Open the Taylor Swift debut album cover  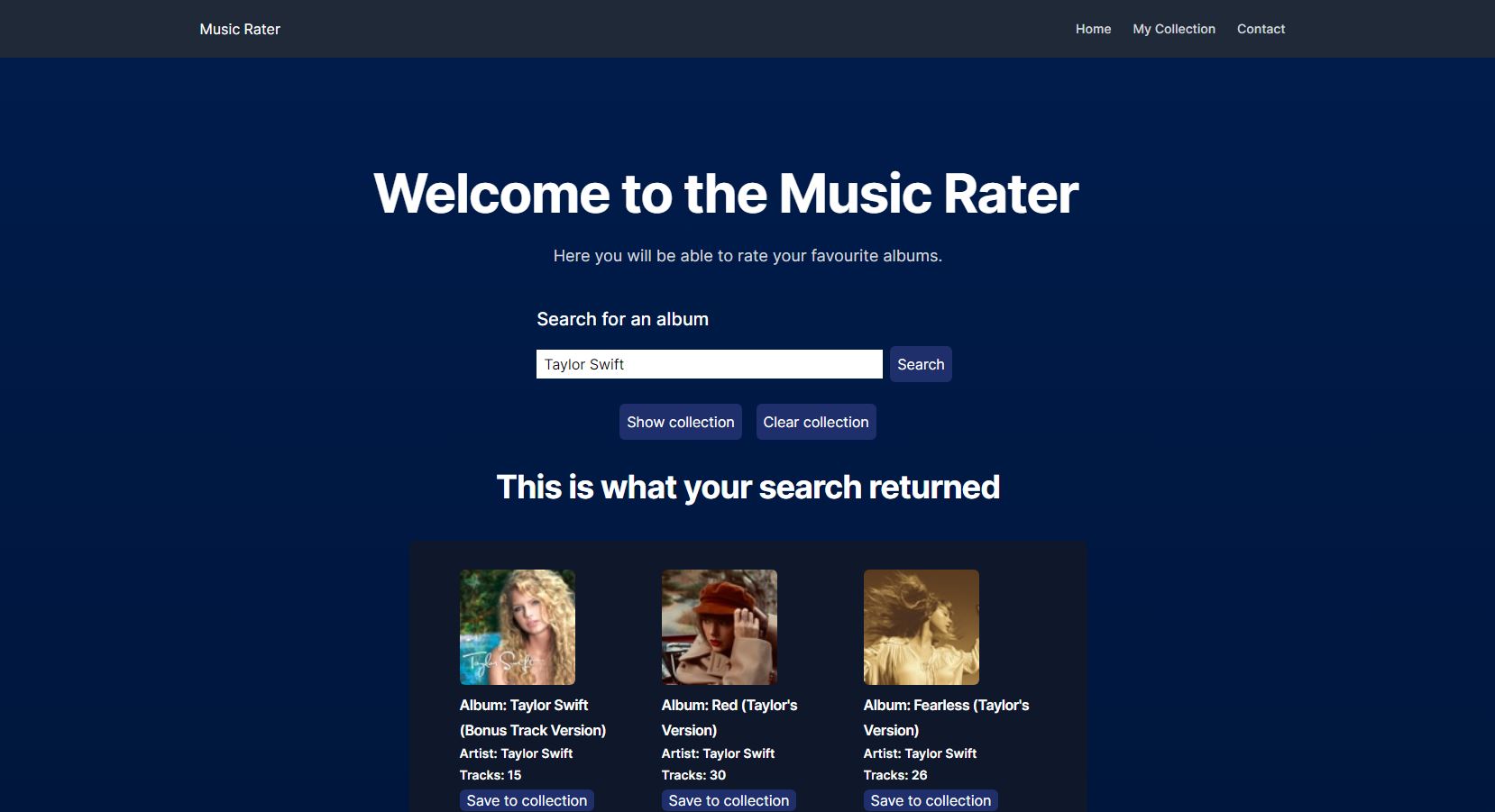click(518, 627)
